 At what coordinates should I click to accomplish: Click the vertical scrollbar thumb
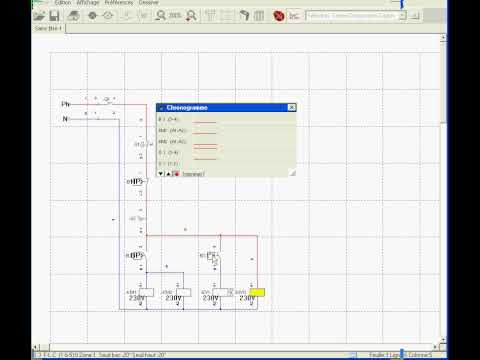443,83
